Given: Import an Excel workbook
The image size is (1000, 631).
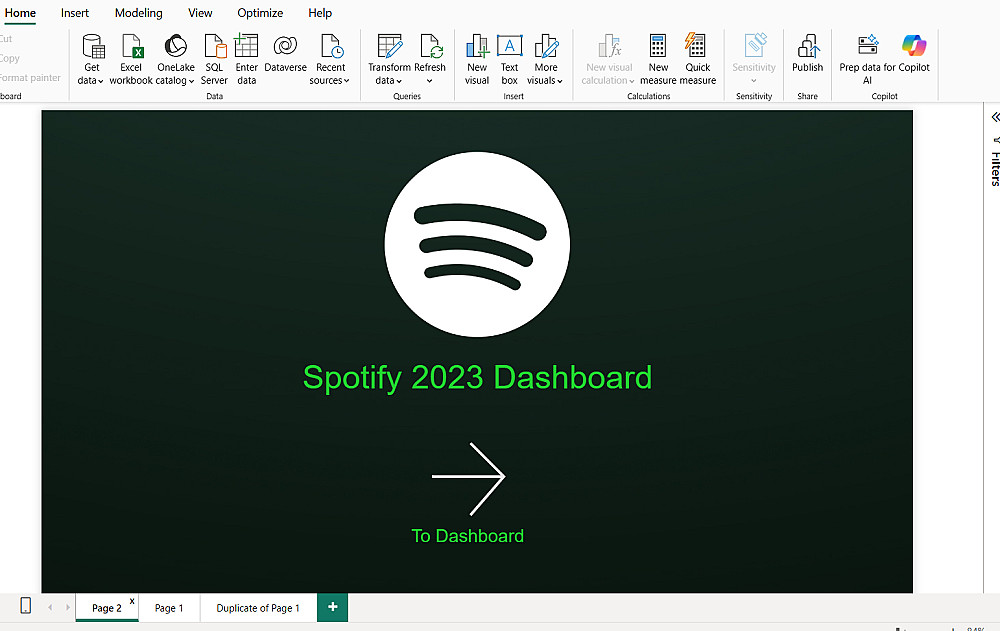Looking at the screenshot, I should (x=131, y=59).
